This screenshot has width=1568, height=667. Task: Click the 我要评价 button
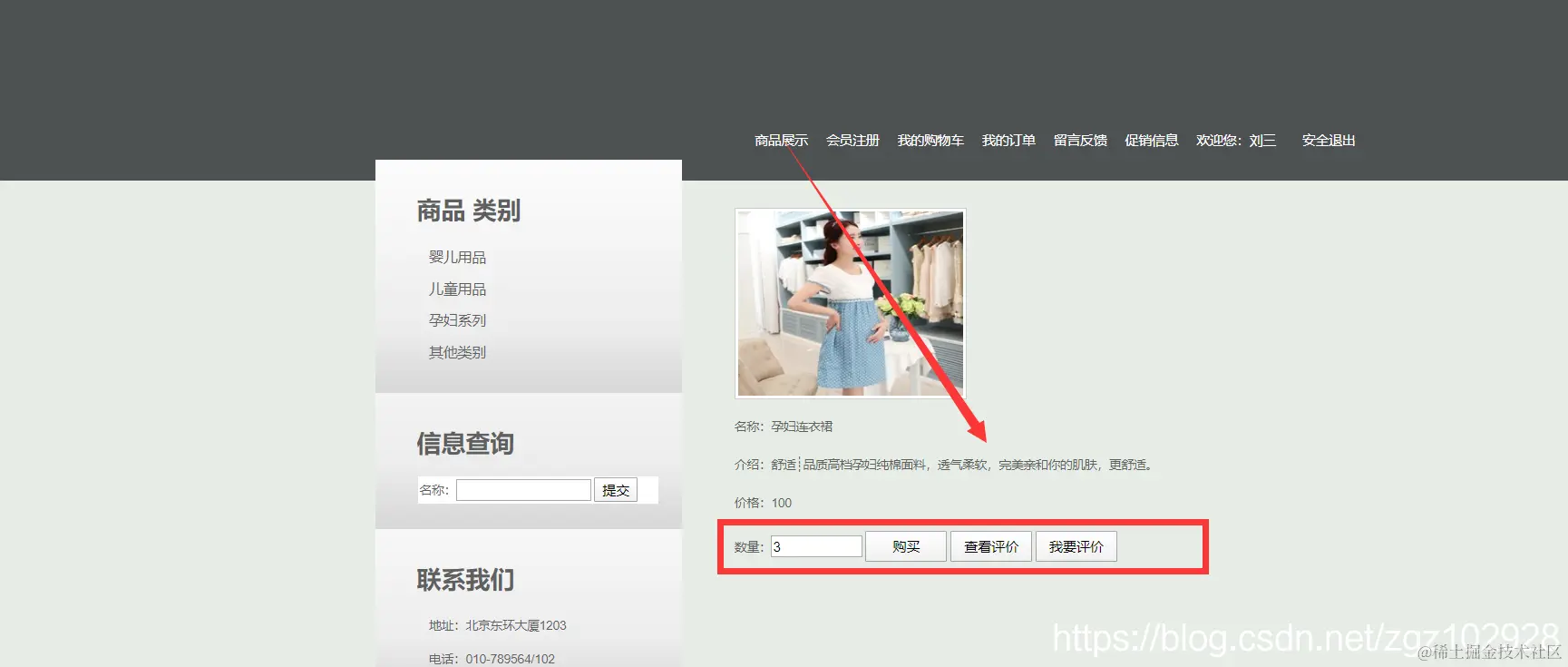[x=1076, y=546]
